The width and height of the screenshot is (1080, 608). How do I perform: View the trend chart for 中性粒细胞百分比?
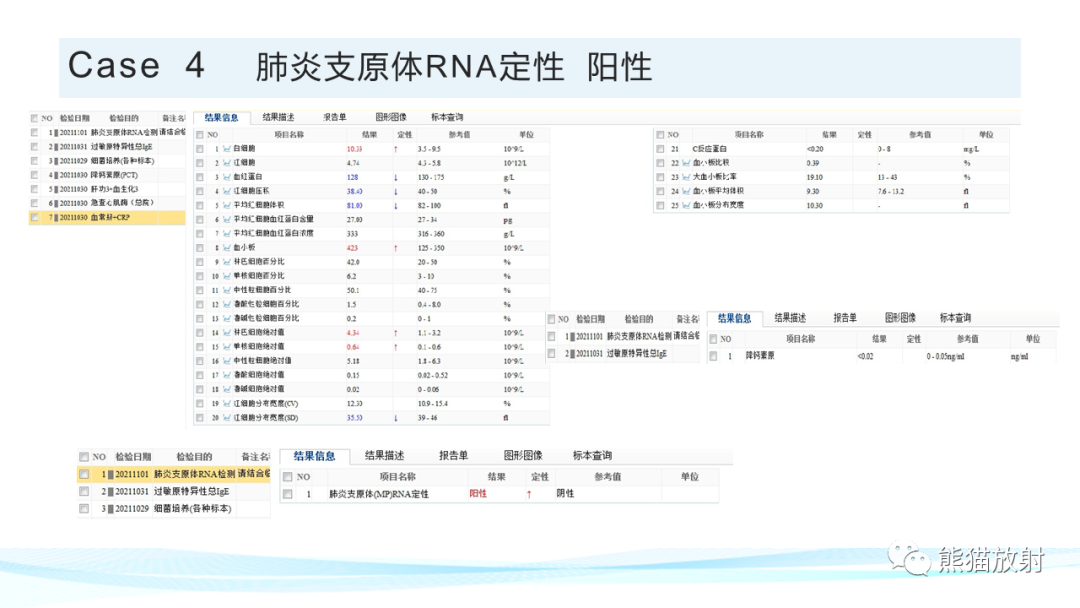(227, 290)
